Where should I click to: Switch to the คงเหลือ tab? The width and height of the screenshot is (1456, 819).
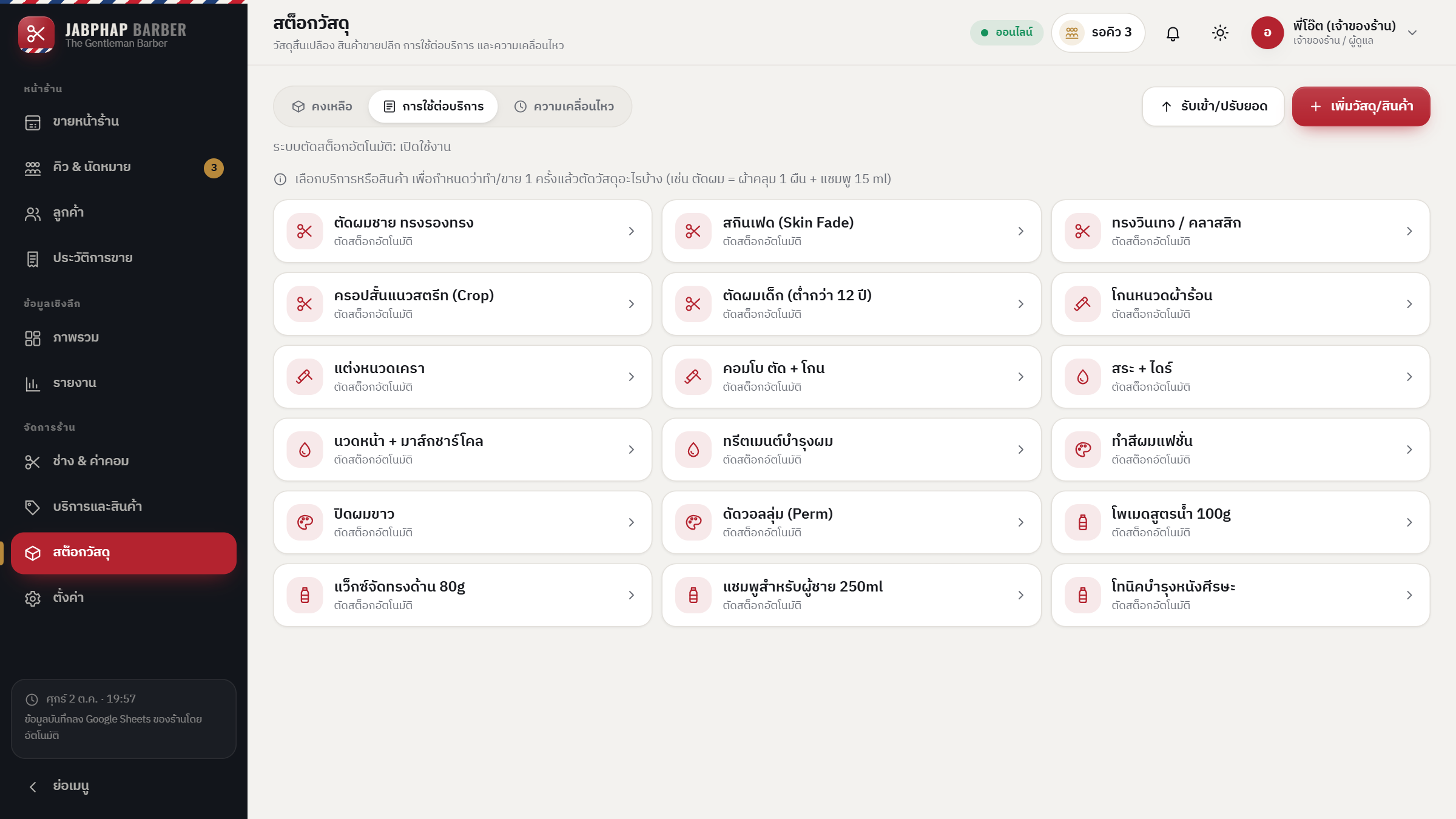[x=322, y=107]
